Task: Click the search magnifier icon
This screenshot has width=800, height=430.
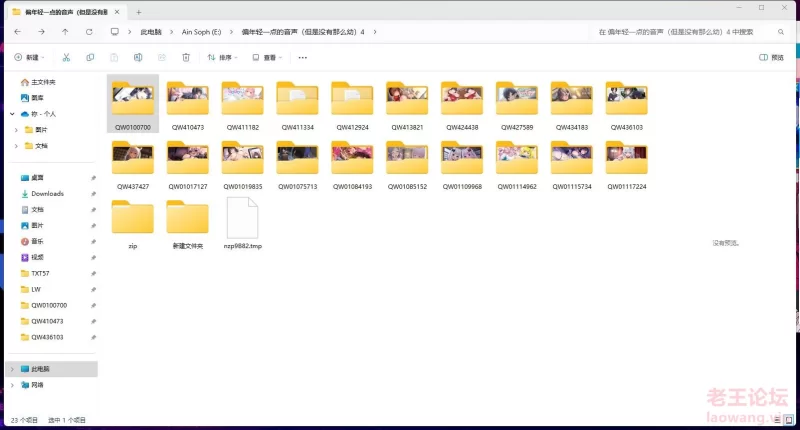Action: 781,32
